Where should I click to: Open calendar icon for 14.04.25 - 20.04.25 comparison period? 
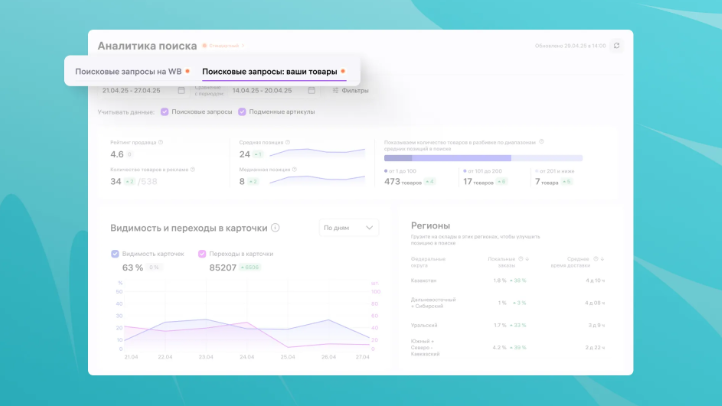[311, 91]
